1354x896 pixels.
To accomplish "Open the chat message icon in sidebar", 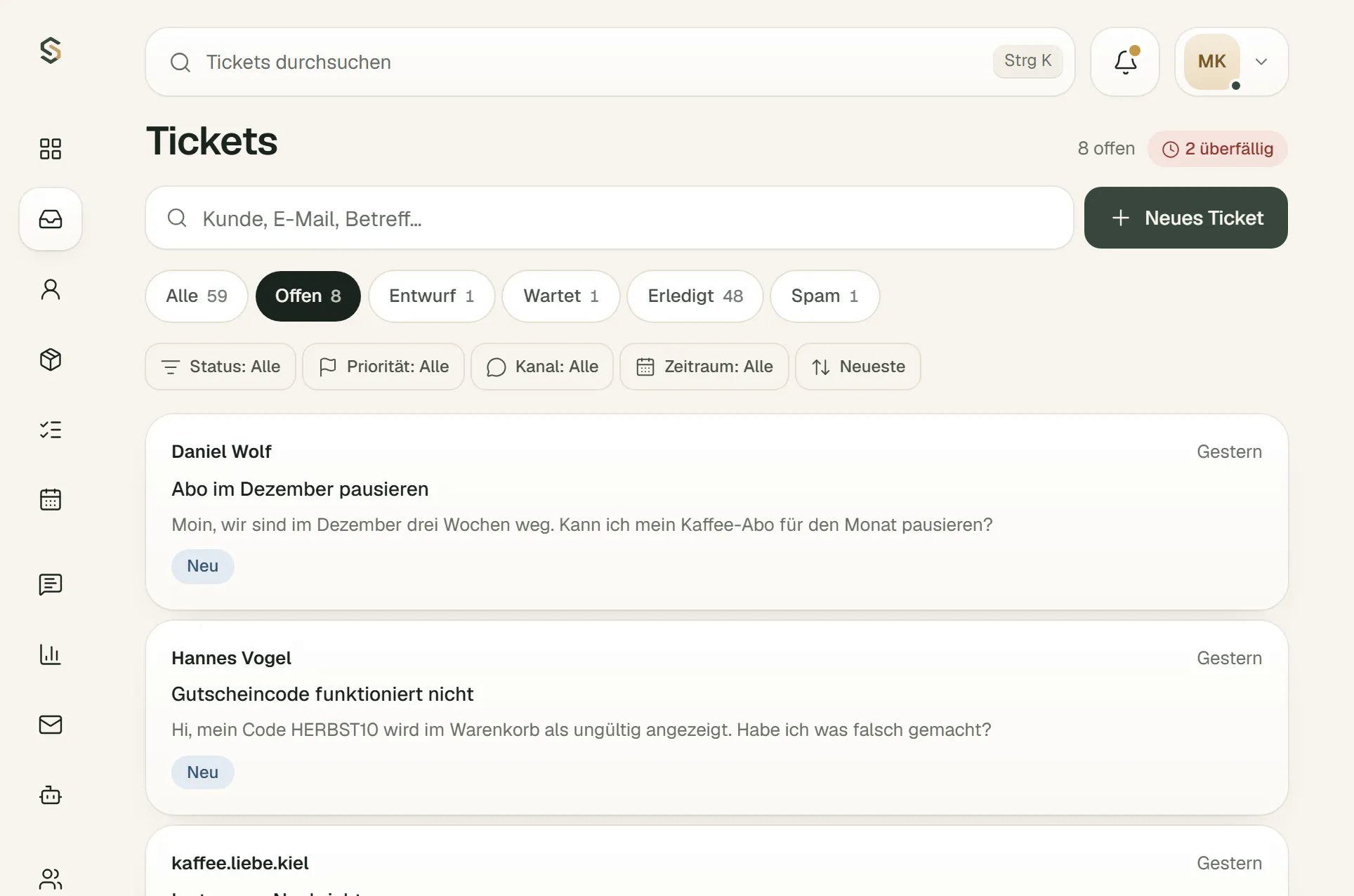I will click(x=51, y=584).
